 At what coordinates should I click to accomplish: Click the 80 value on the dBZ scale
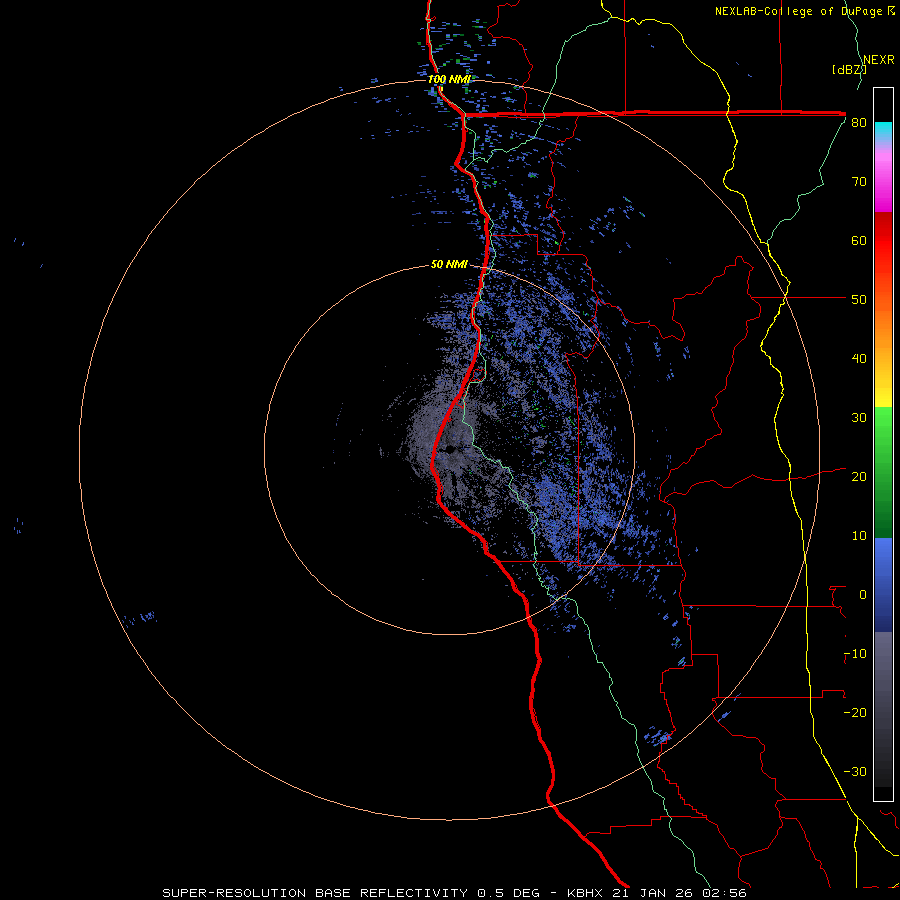(x=859, y=123)
